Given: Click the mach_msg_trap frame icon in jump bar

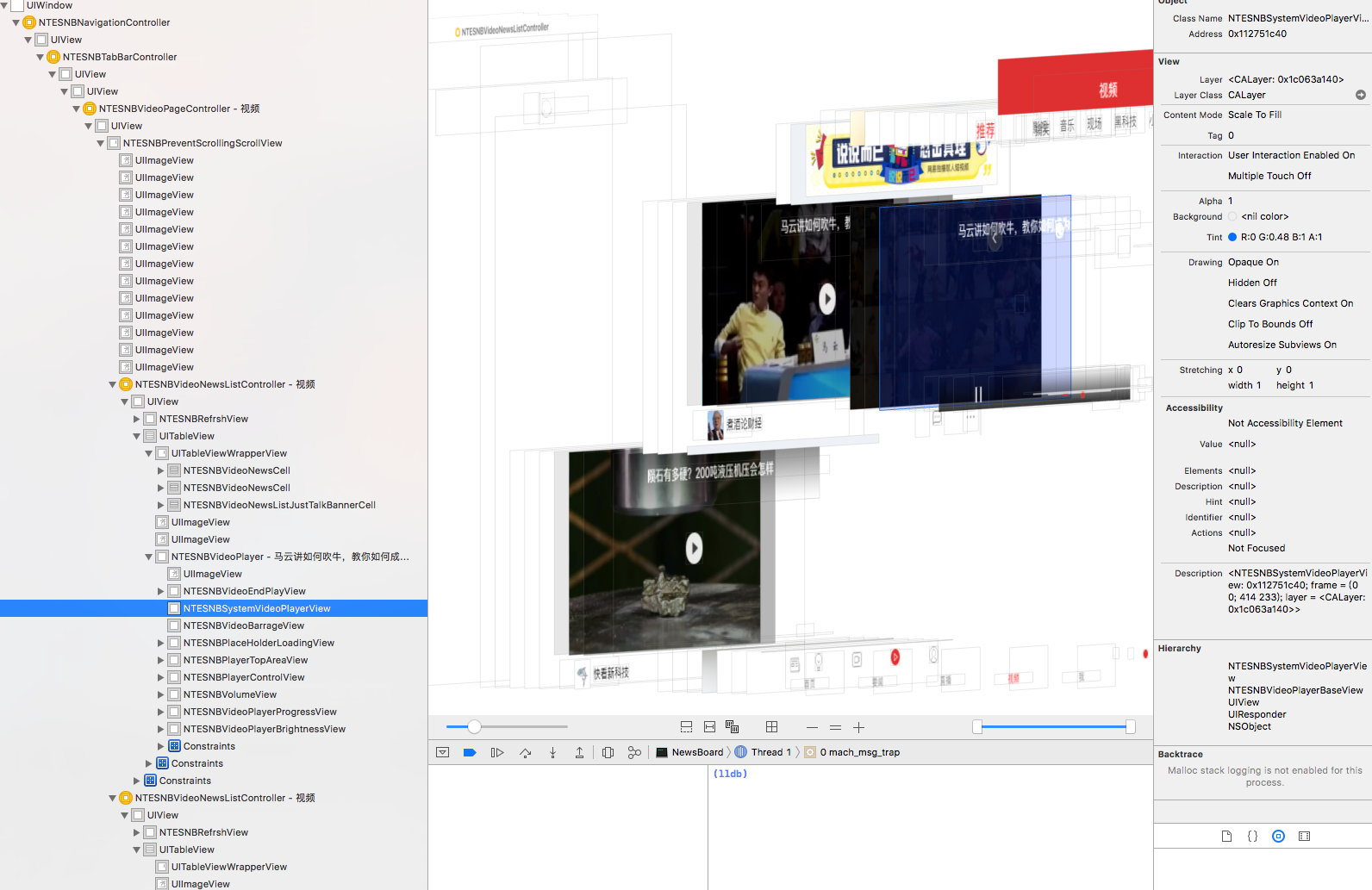Looking at the screenshot, I should click(x=810, y=752).
